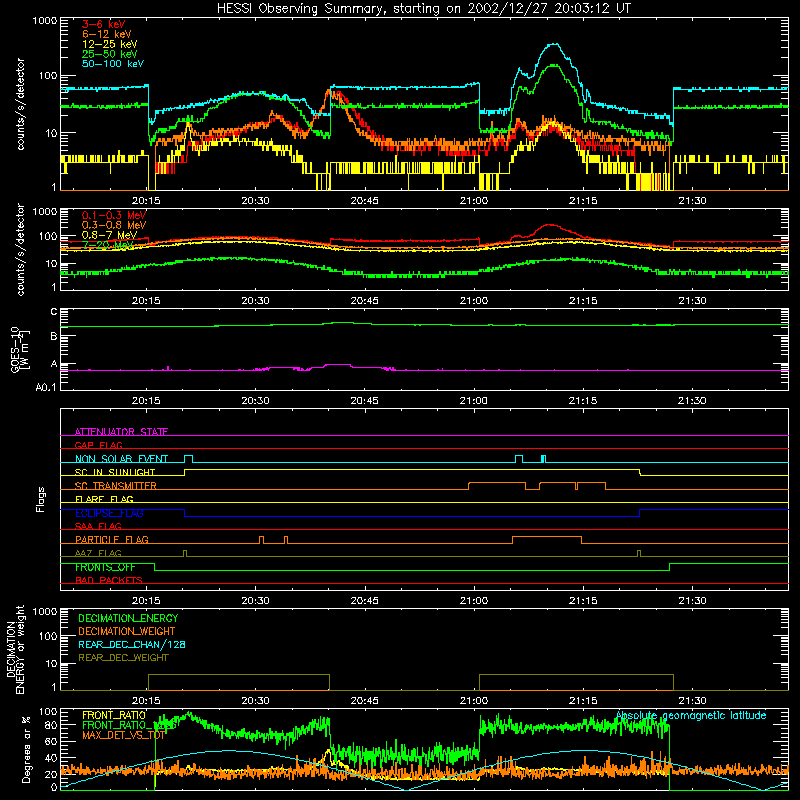
Task: Click the REAR_DEC_CHAN/128 legend entry
Action: (132, 644)
